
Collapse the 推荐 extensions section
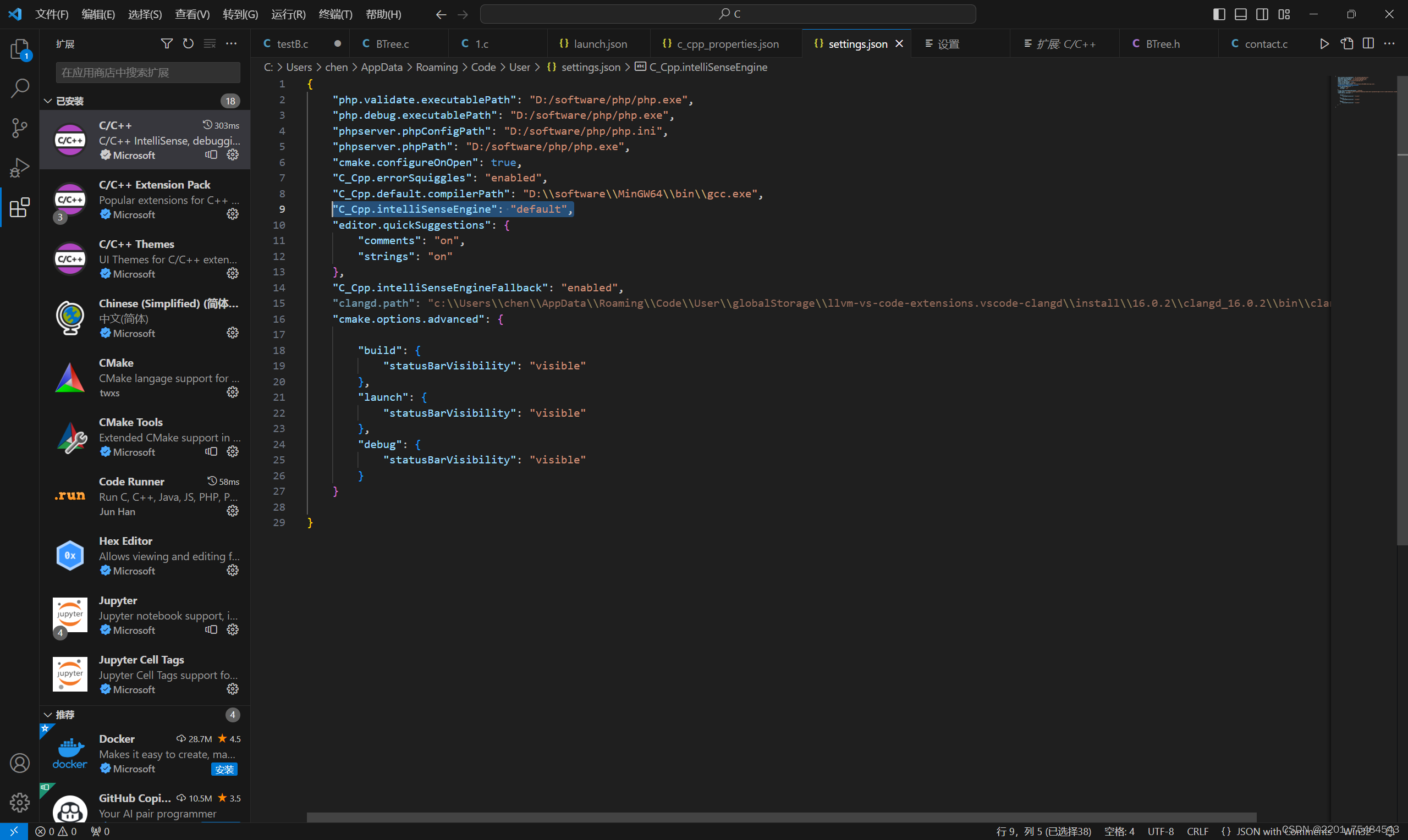click(x=47, y=714)
